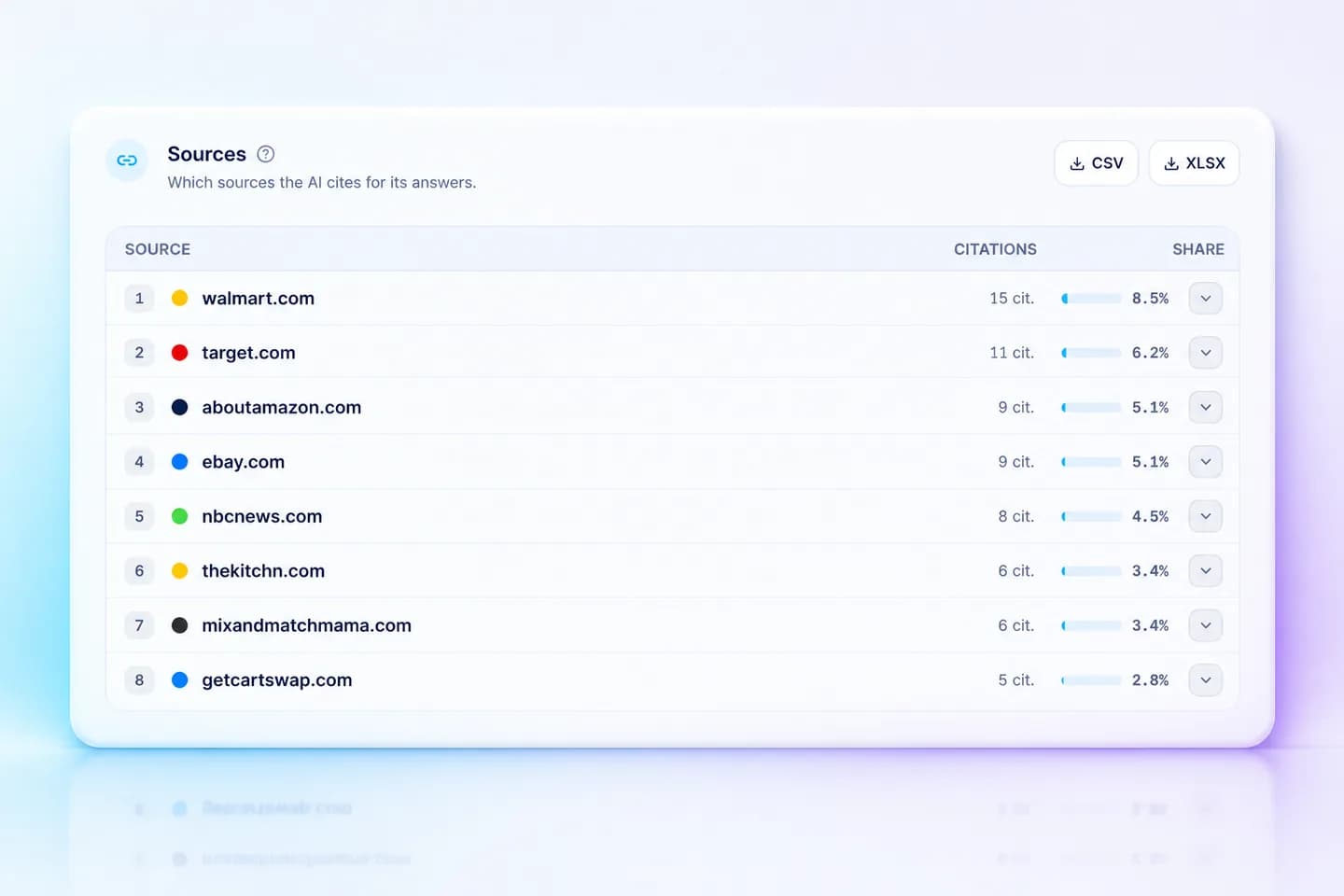The height and width of the screenshot is (896, 1344).
Task: Click the Sources panel title
Action: (207, 154)
